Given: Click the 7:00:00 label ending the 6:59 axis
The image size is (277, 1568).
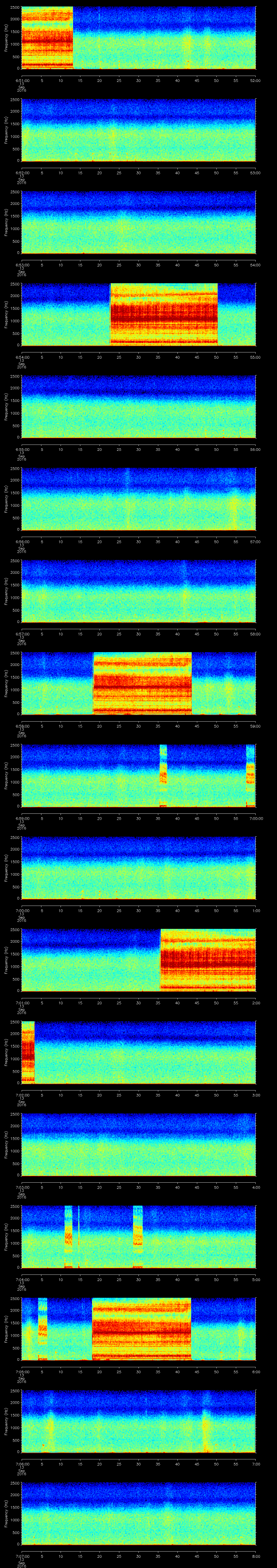Looking at the screenshot, I should click(255, 818).
